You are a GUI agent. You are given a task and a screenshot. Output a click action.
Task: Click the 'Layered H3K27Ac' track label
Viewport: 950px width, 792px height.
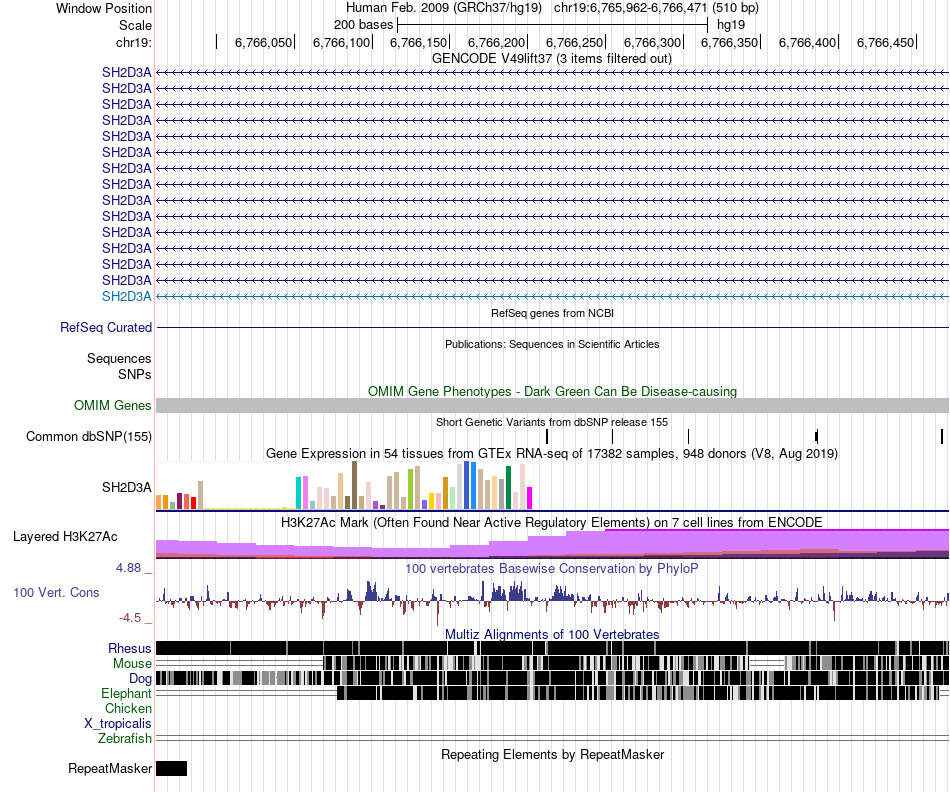tap(65, 536)
